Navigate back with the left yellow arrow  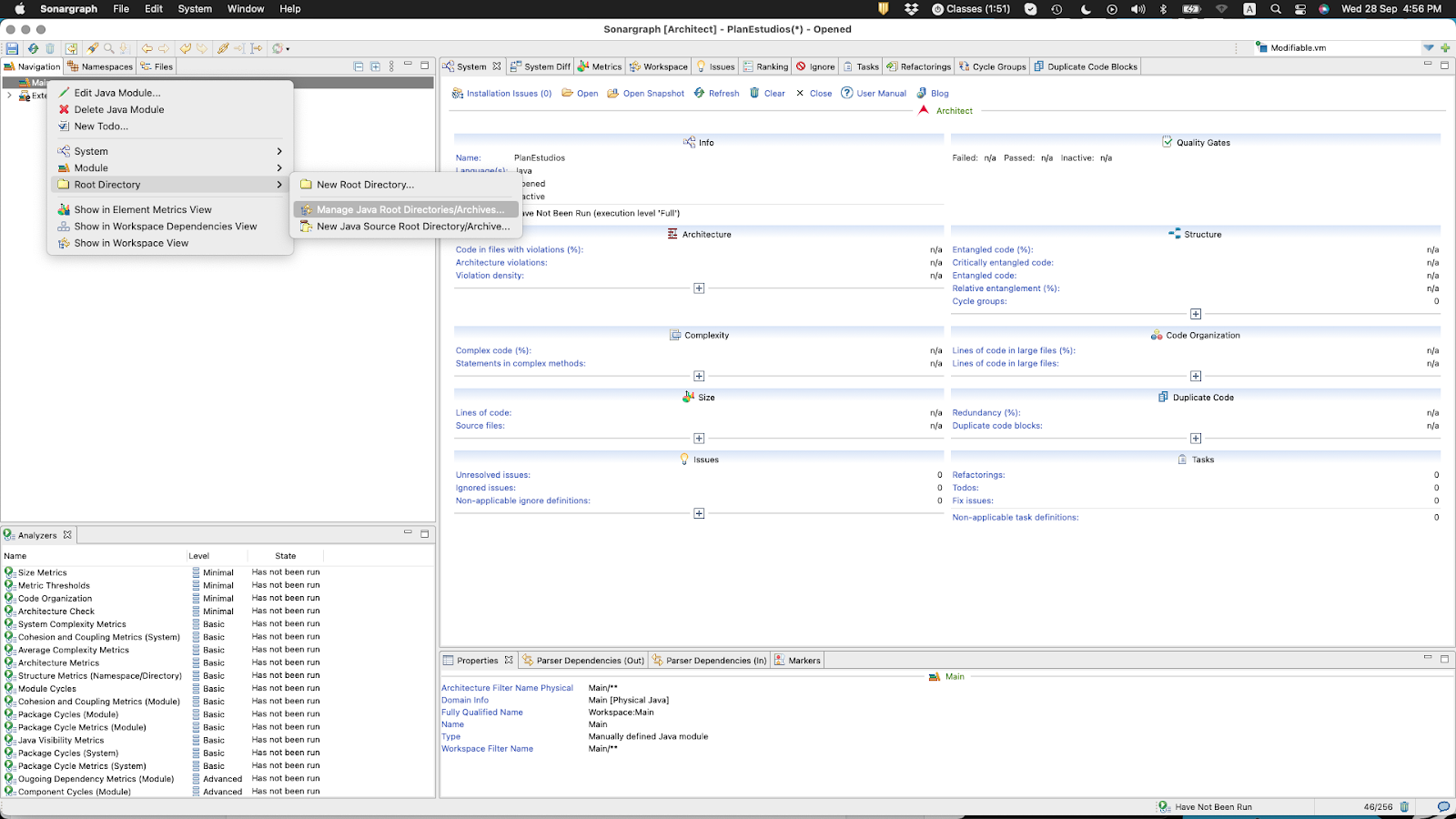(147, 48)
